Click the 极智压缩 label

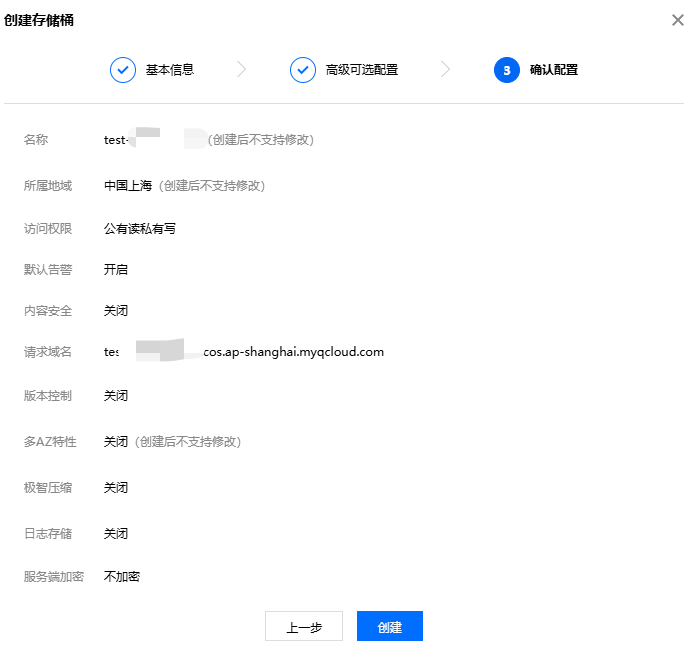pos(48,487)
